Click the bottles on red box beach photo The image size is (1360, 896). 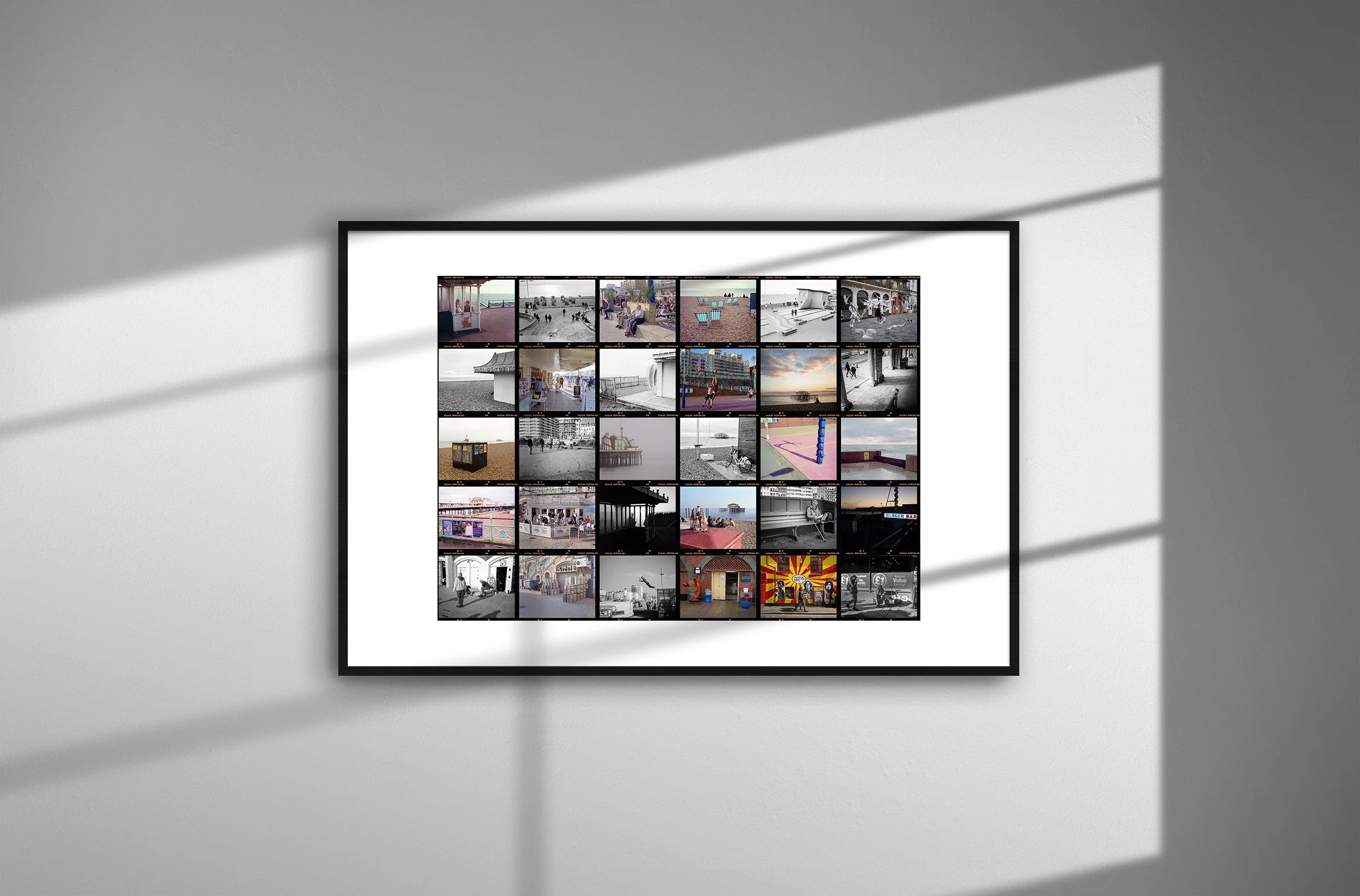point(718,518)
